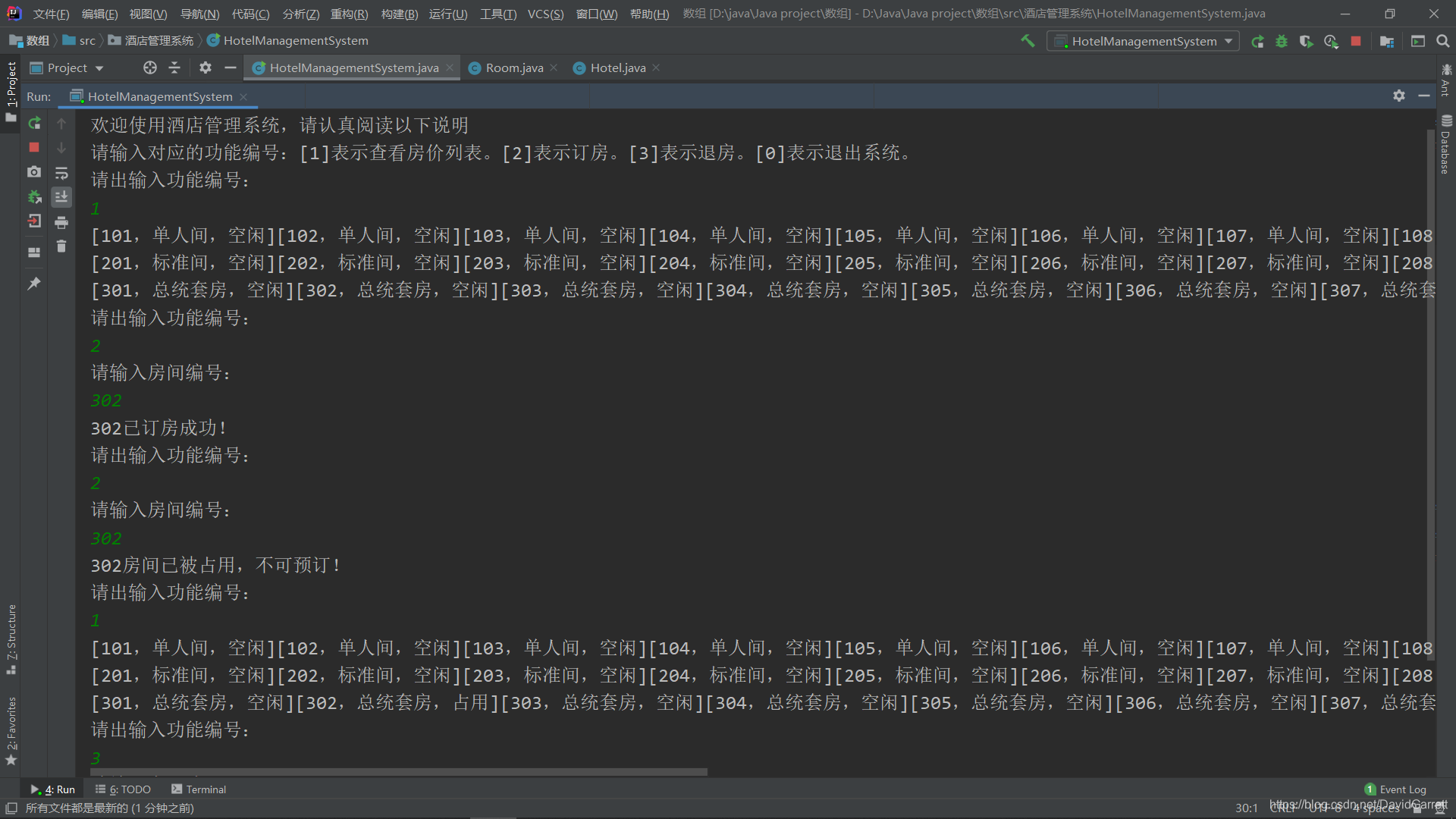Run with profiler clock icon
The height and width of the screenshot is (819, 1456).
click(1331, 41)
